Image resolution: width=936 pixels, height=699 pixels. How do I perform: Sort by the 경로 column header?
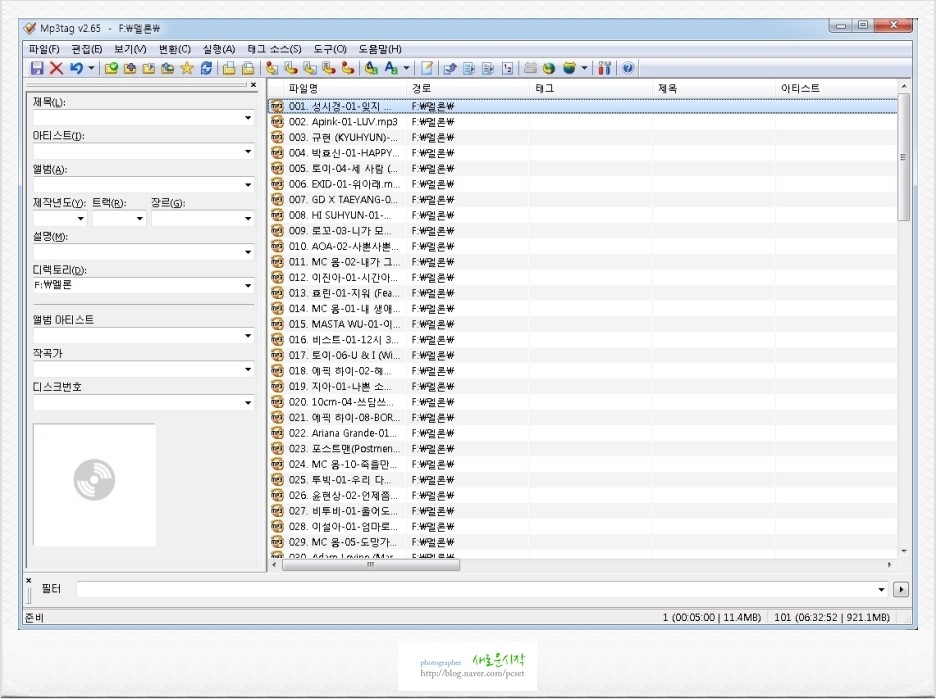pyautogui.click(x=468, y=88)
